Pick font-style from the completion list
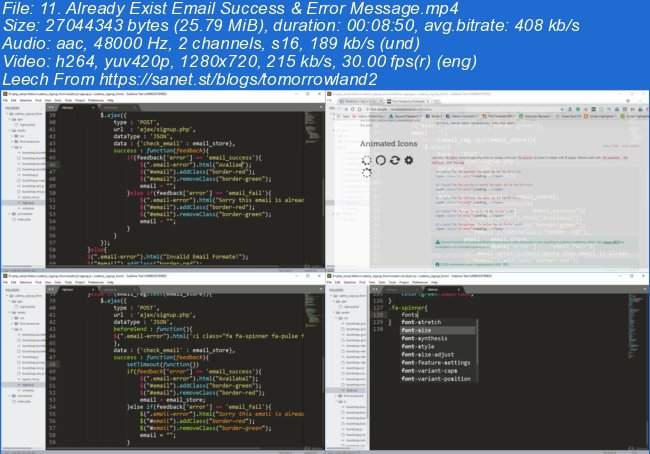This screenshot has width=650, height=454. tap(418, 346)
